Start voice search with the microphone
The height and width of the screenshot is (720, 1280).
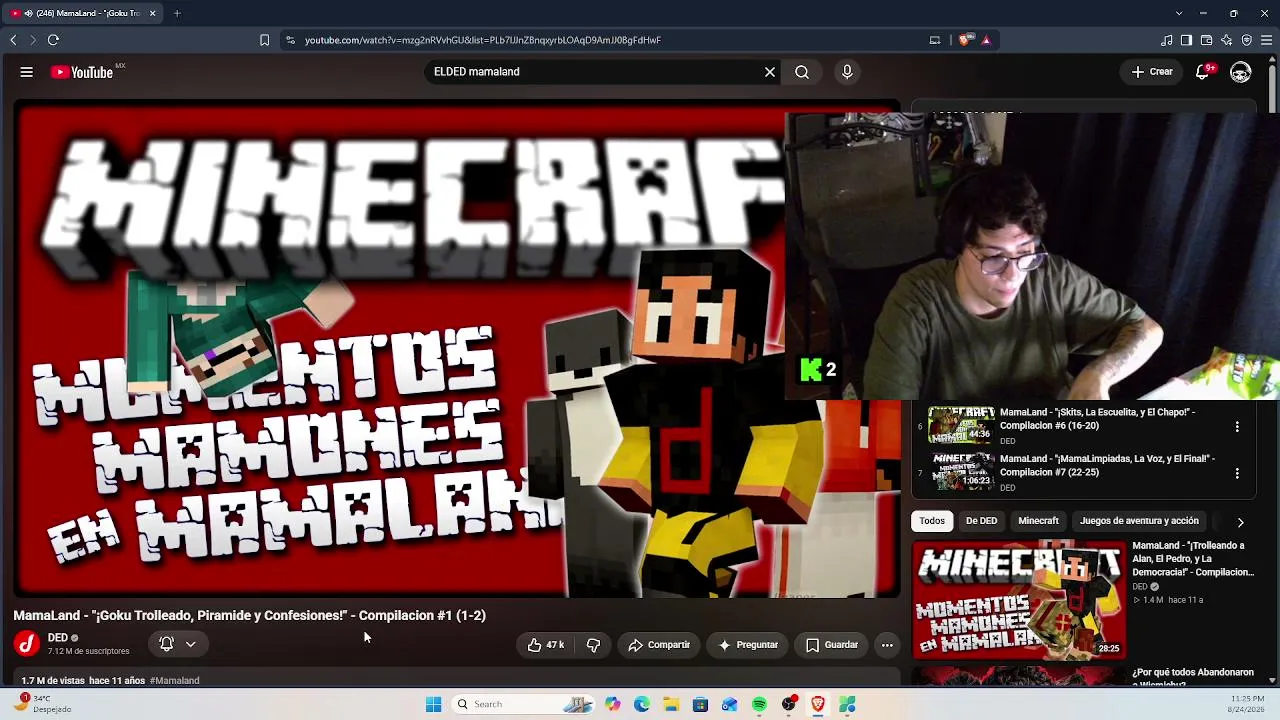tap(847, 72)
